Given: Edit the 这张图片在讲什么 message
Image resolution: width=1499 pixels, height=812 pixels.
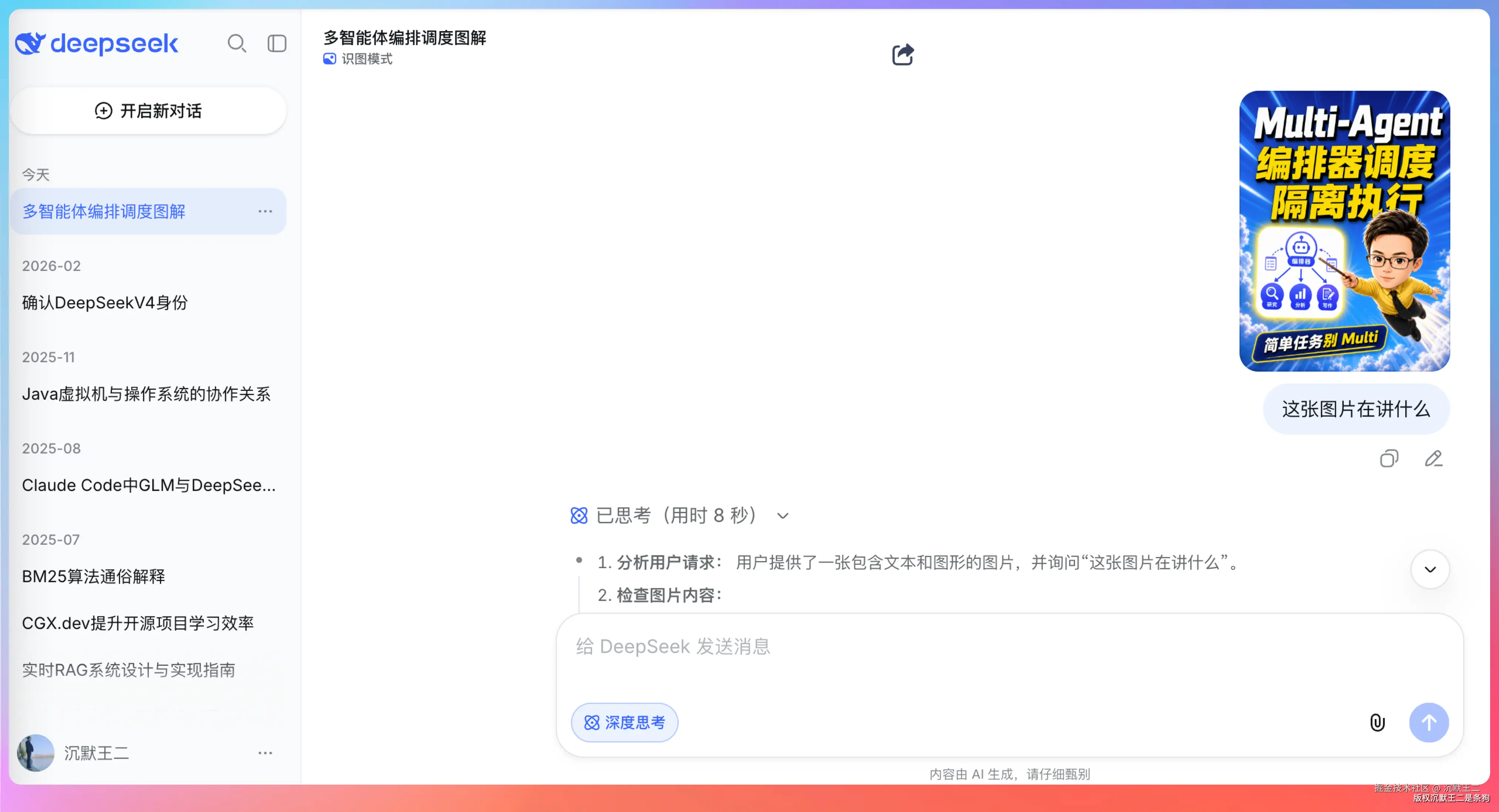Looking at the screenshot, I should [1433, 459].
